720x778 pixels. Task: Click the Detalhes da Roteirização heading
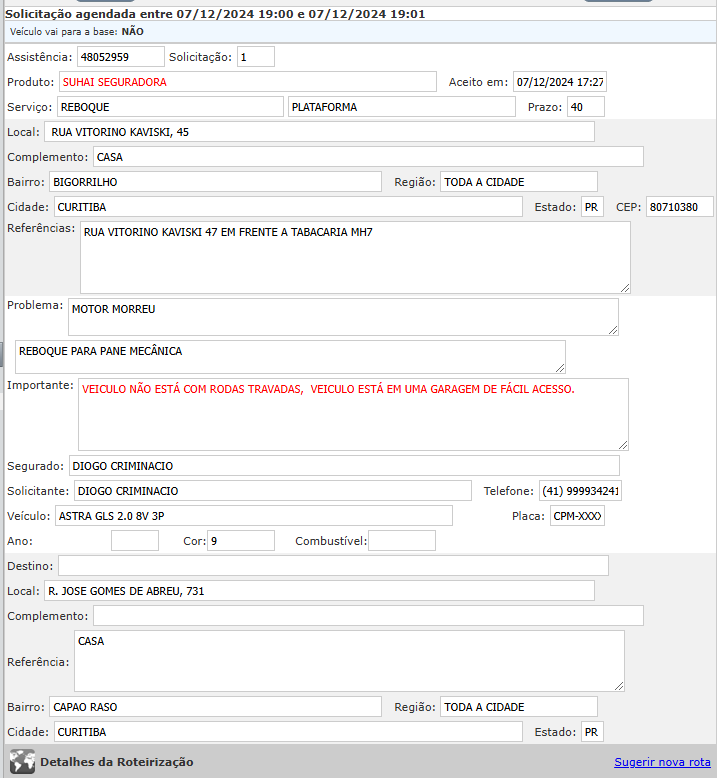coord(117,762)
